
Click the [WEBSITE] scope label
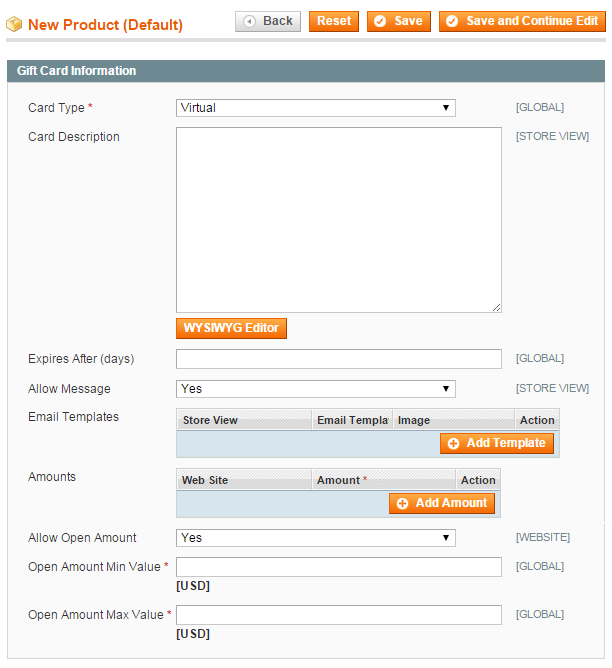(543, 537)
